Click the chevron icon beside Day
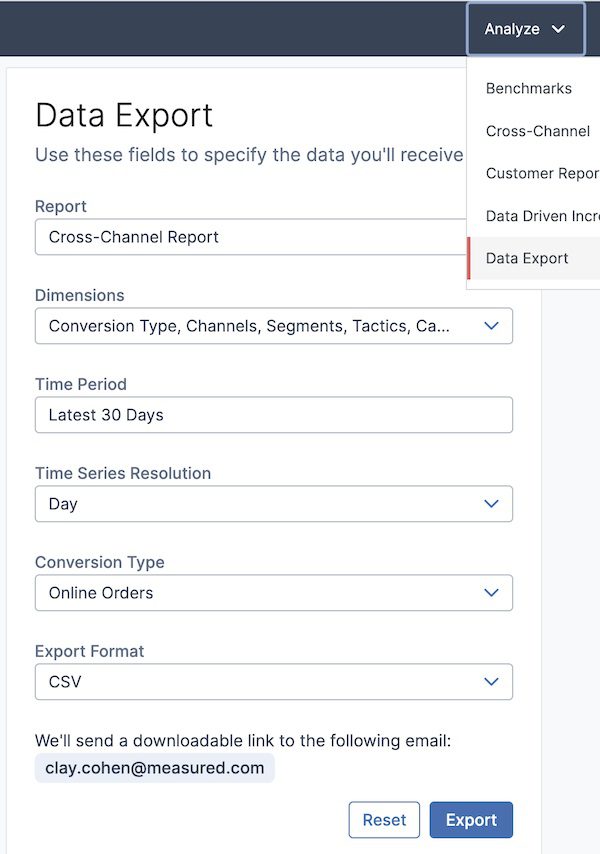The image size is (600, 854). click(x=491, y=504)
